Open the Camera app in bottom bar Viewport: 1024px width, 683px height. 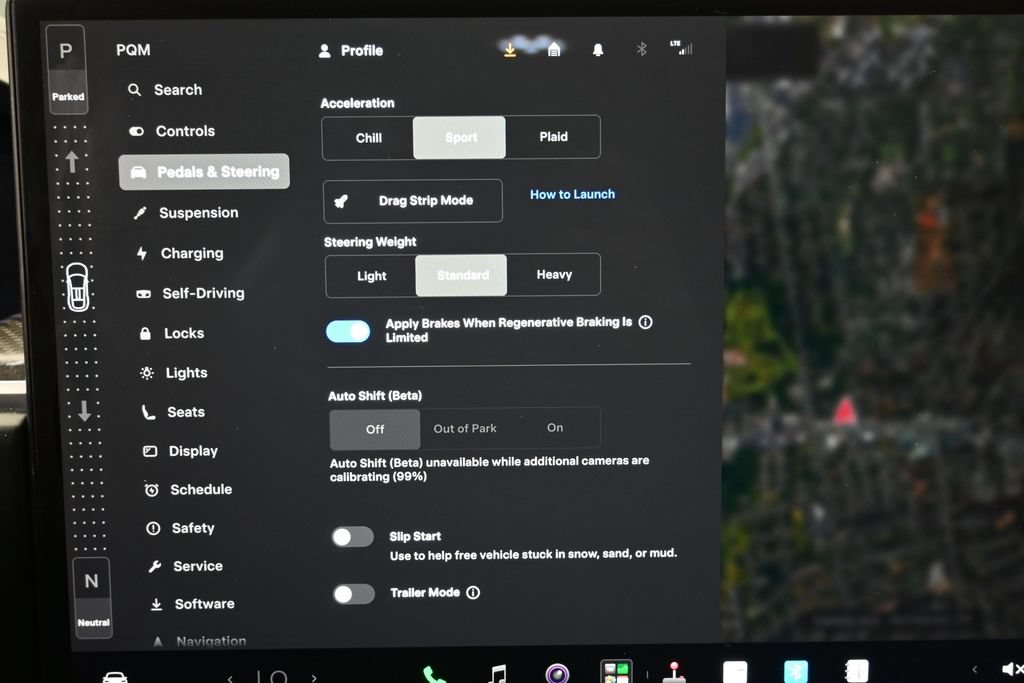pyautogui.click(x=557, y=673)
